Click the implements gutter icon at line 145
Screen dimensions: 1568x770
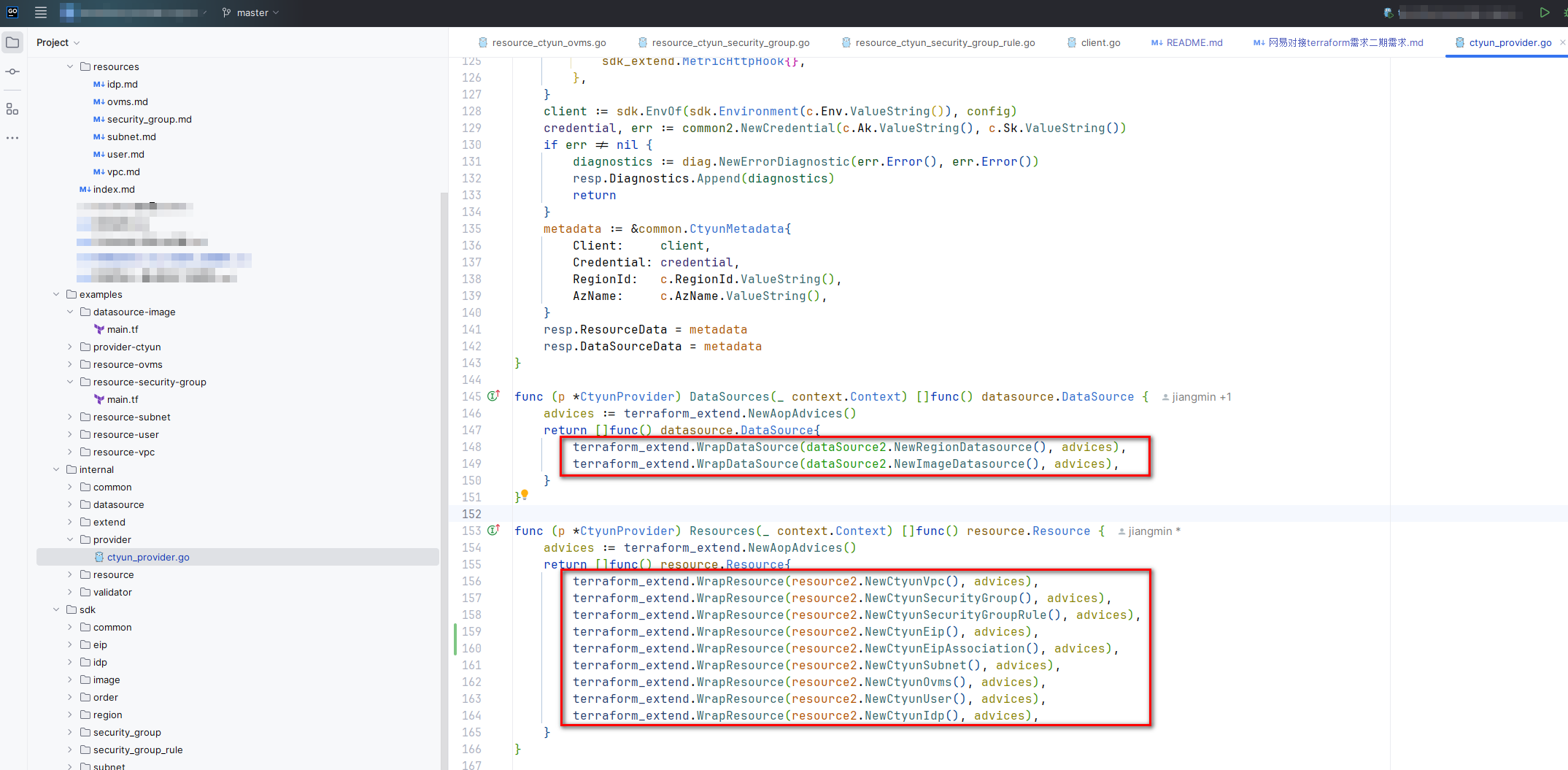494,396
